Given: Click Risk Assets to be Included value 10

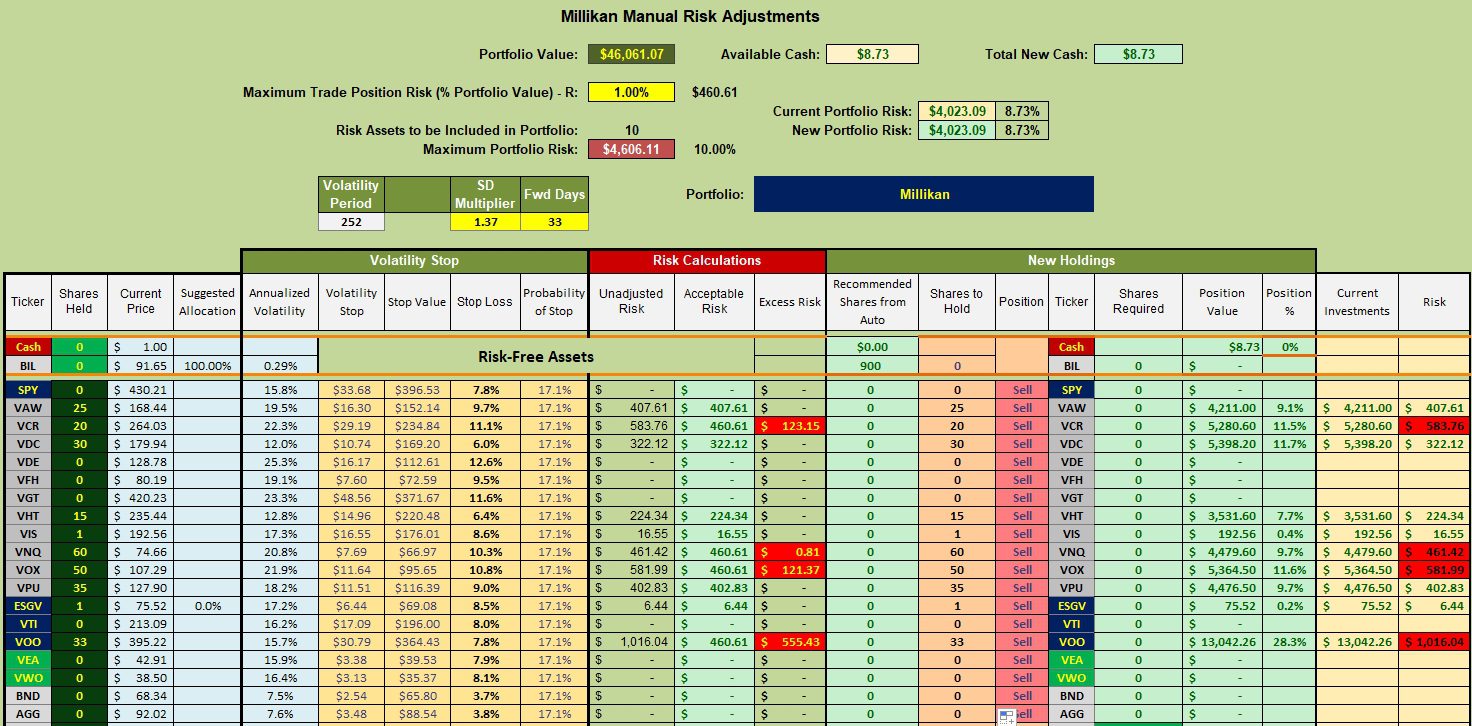Looking at the screenshot, I should pos(632,130).
